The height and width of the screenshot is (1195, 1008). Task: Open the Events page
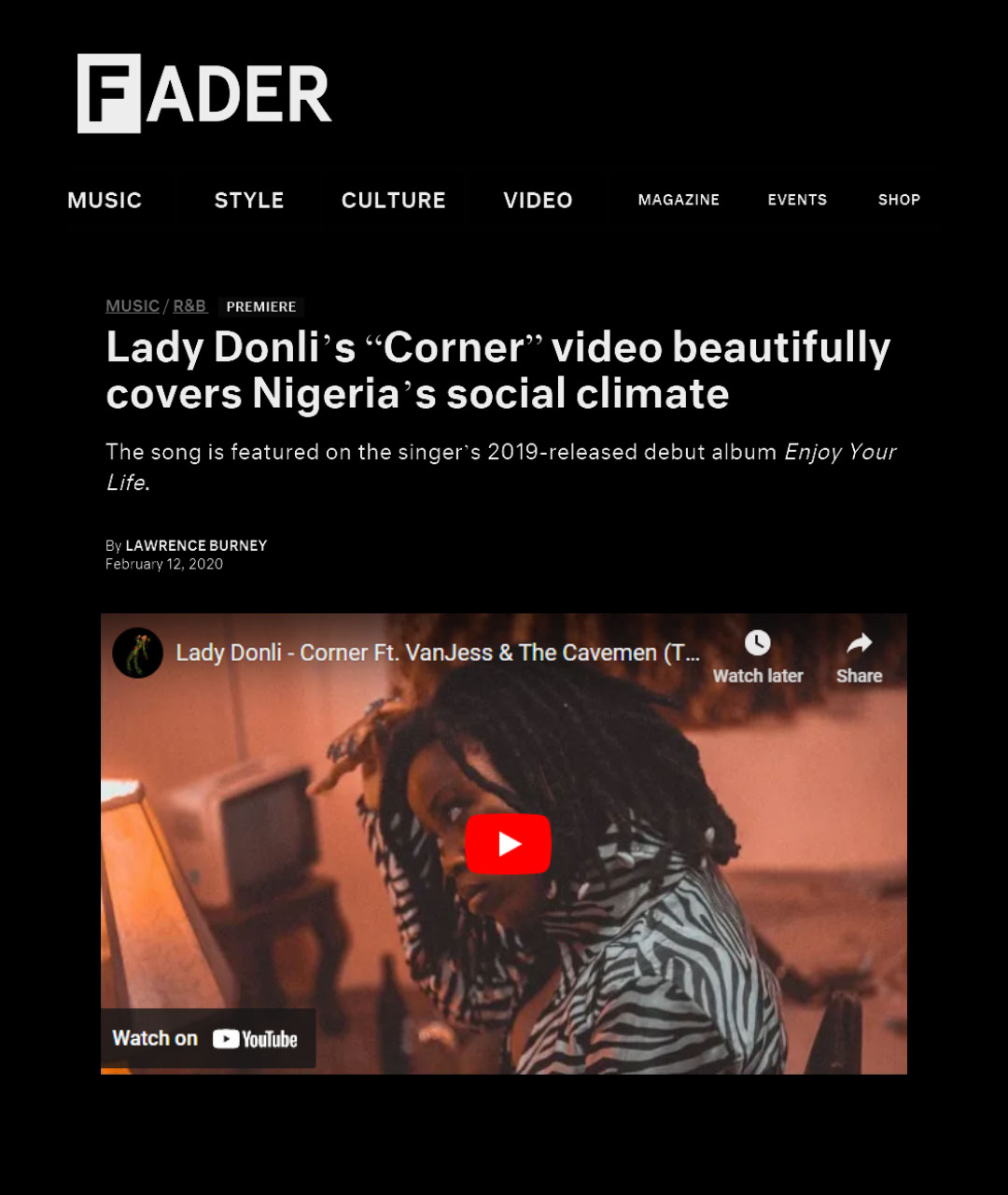pos(797,200)
